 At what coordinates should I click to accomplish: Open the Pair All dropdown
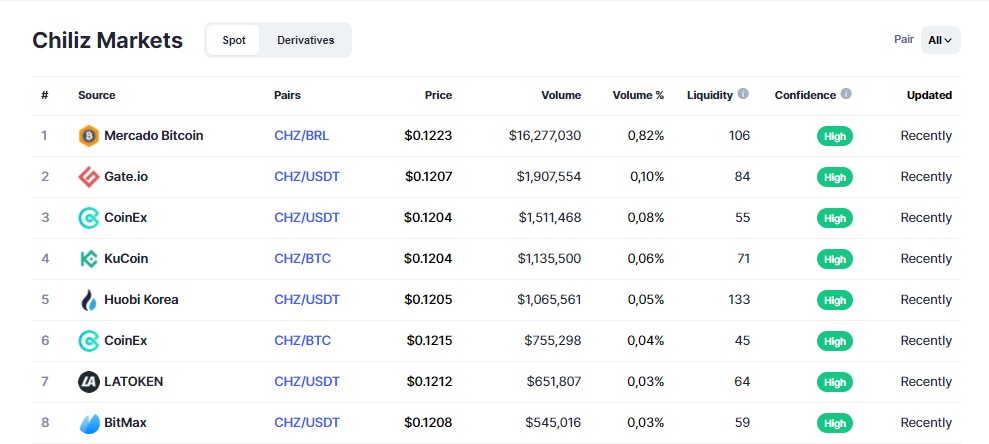click(x=940, y=40)
